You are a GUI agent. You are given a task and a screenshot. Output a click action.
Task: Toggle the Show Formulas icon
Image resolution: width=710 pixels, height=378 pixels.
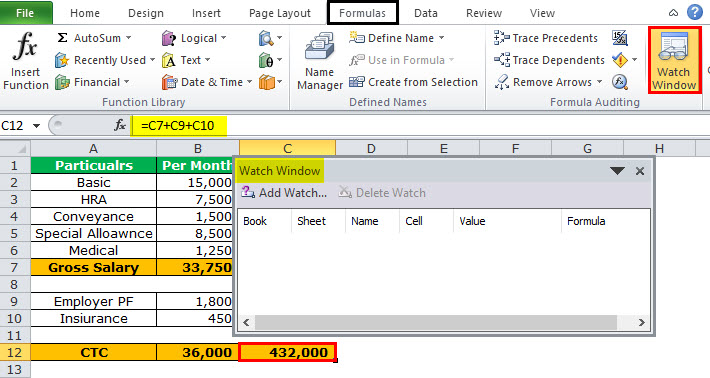pos(619,38)
